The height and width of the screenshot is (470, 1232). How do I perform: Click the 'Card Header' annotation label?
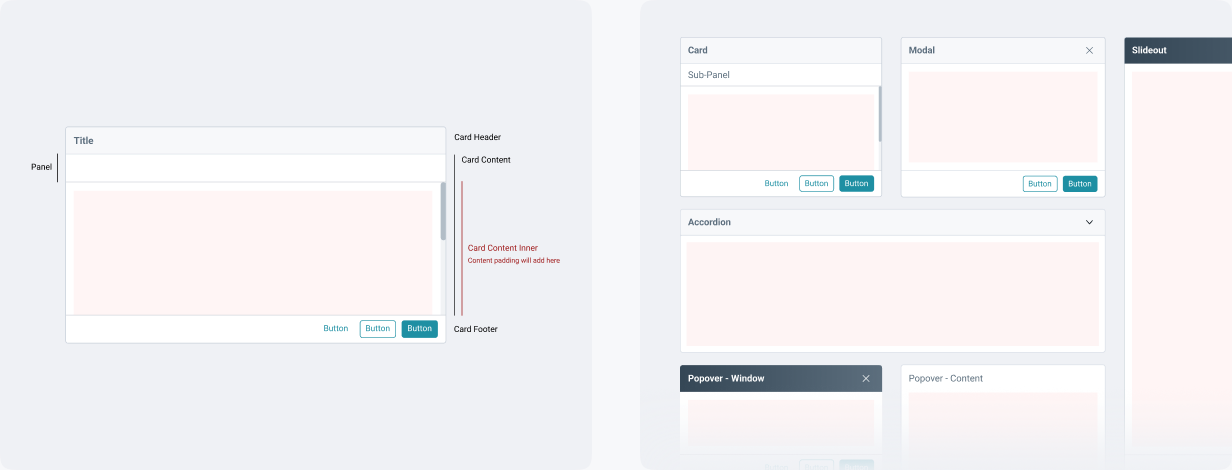coord(478,137)
